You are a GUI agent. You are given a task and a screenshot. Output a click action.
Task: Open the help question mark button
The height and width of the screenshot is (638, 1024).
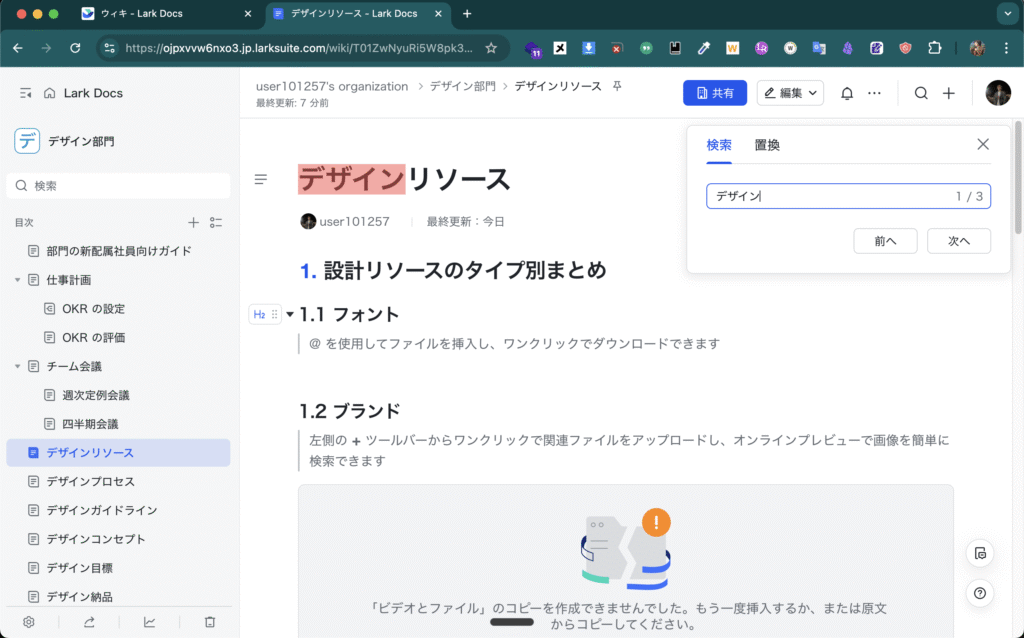[x=980, y=593]
